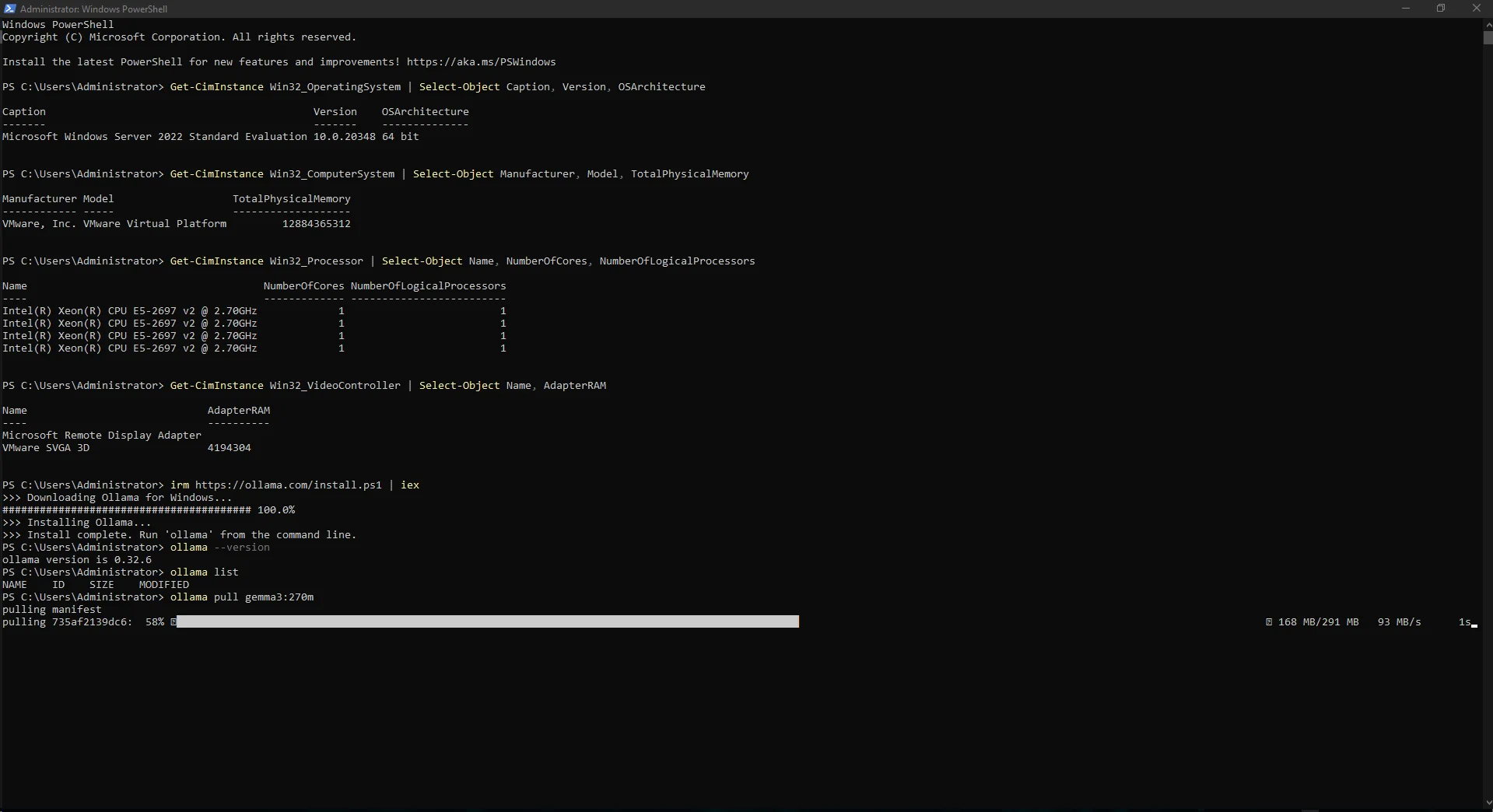Click the copyright Microsoft Corporation line
The image size is (1493, 812).
click(x=179, y=37)
